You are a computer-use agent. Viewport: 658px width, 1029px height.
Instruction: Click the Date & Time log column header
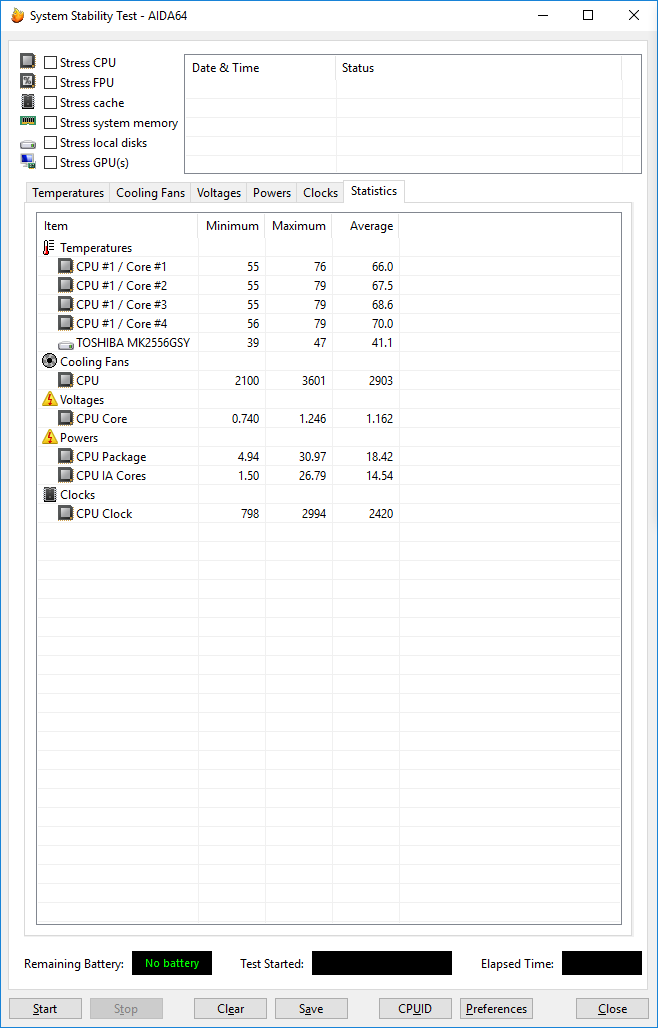(x=260, y=68)
